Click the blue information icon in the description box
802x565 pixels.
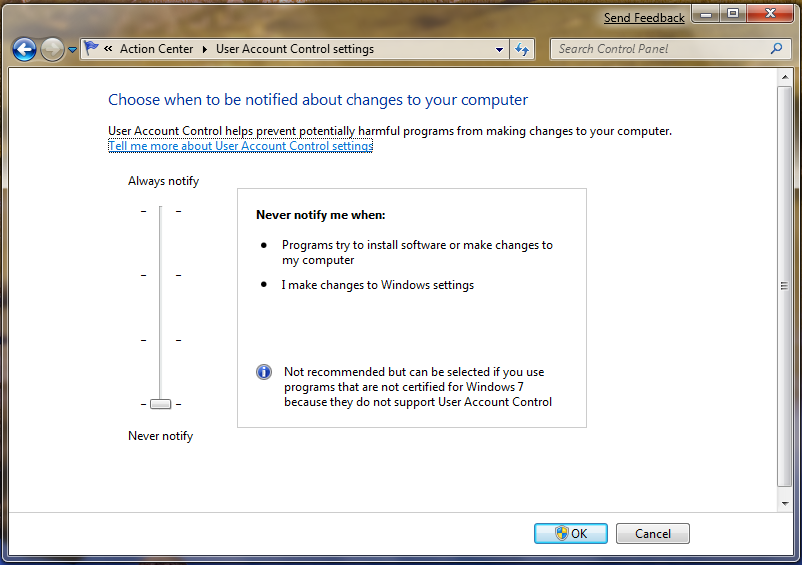pyautogui.click(x=264, y=372)
